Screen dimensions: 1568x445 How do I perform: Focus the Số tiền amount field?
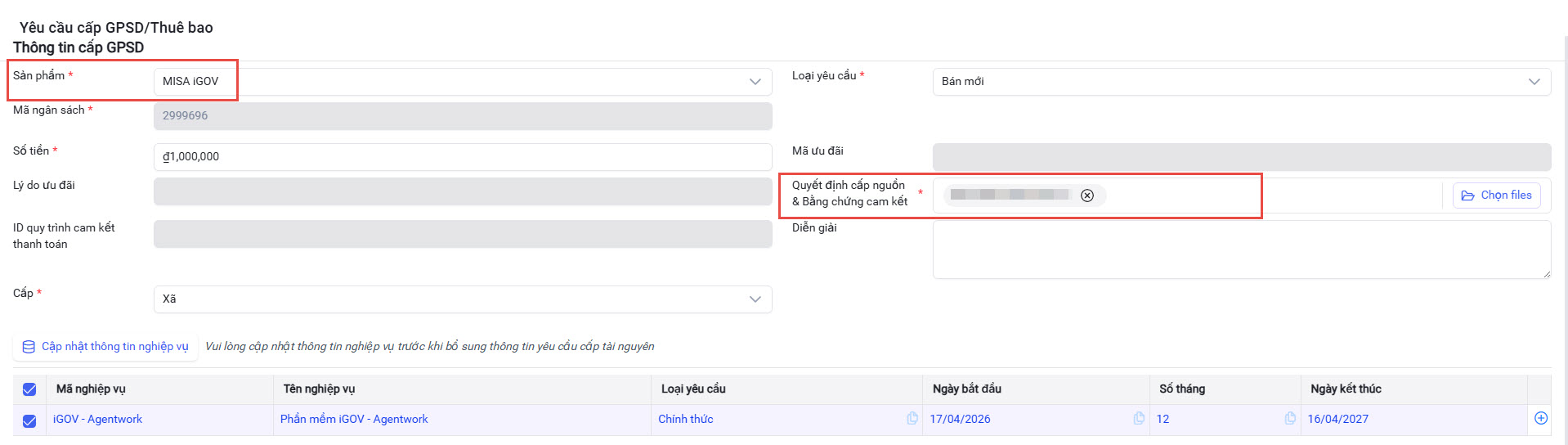click(462, 157)
